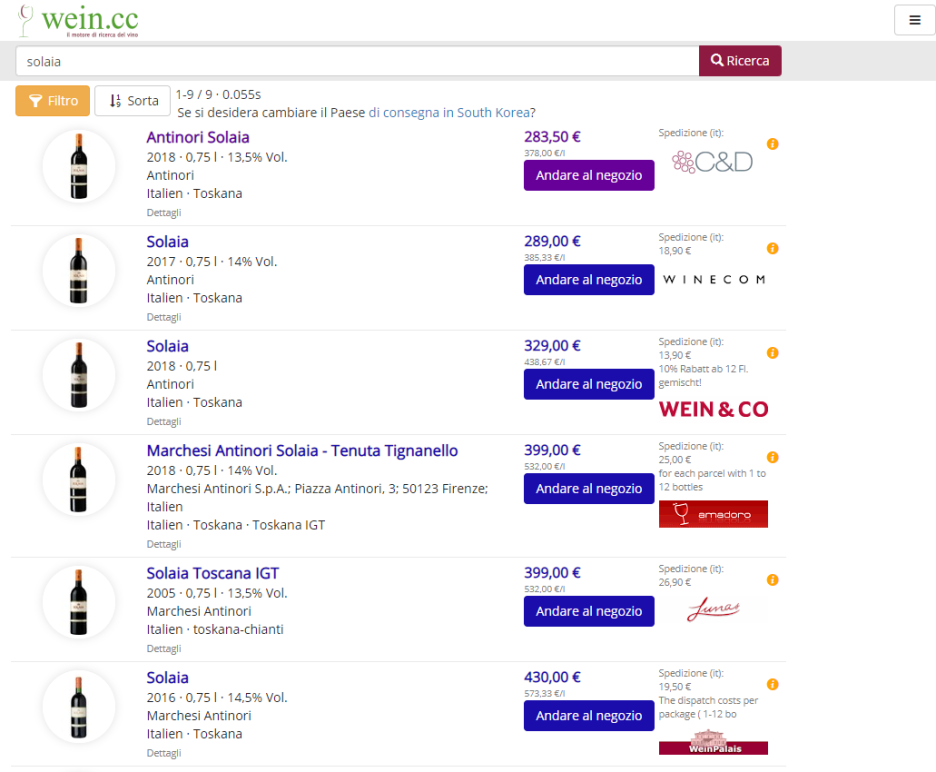Click bottle thumbnail of Solaia Toscana IGT
This screenshot has height=772, width=936.
point(79,602)
